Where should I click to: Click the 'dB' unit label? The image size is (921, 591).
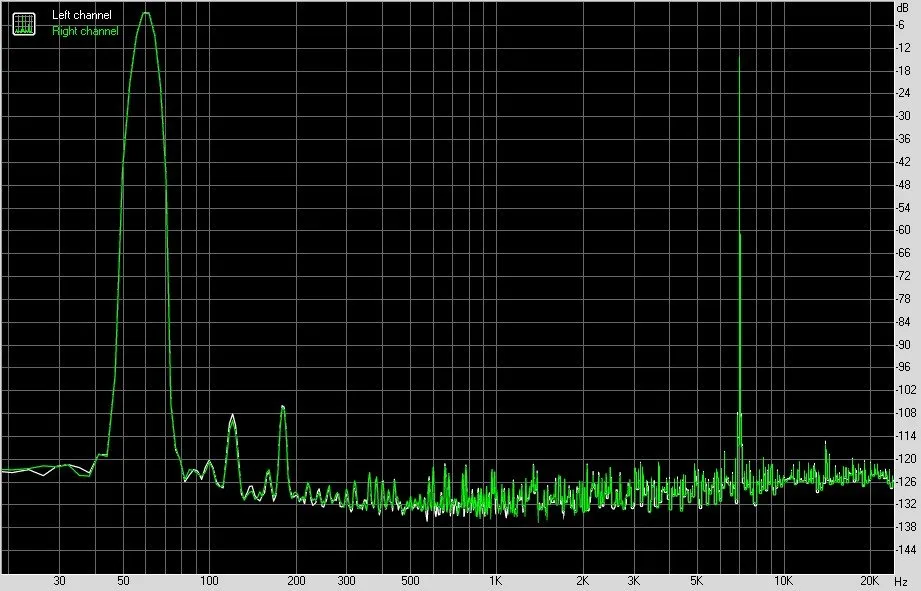click(x=902, y=8)
